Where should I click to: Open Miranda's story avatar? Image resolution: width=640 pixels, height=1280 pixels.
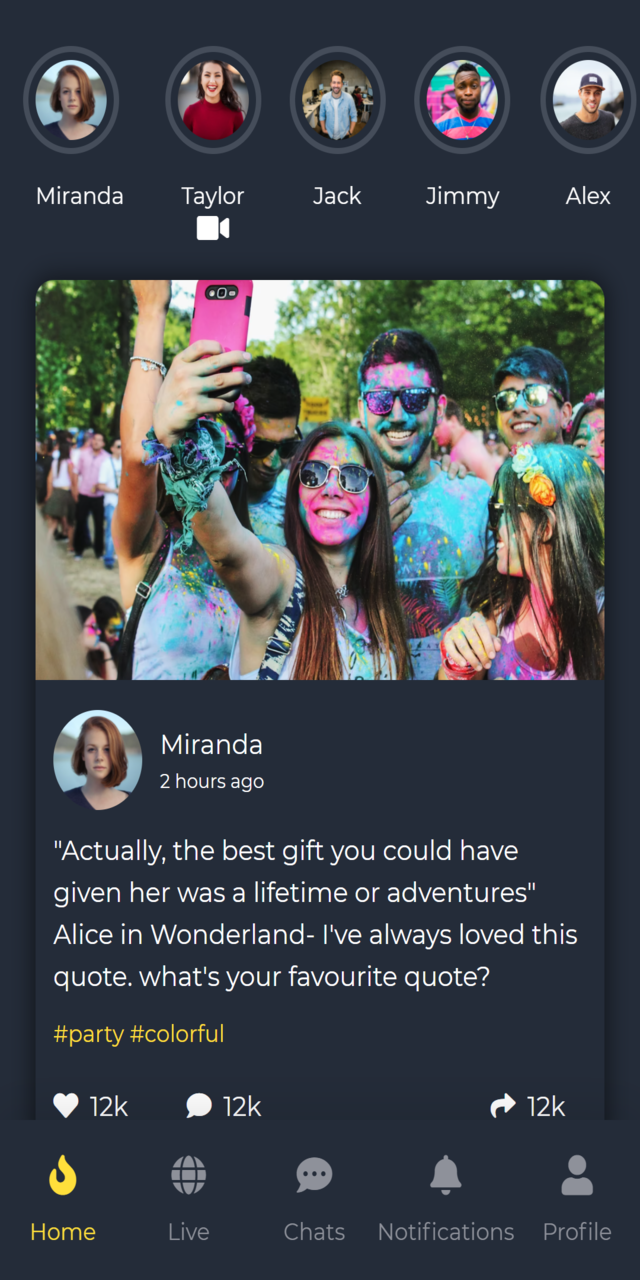(x=71, y=100)
